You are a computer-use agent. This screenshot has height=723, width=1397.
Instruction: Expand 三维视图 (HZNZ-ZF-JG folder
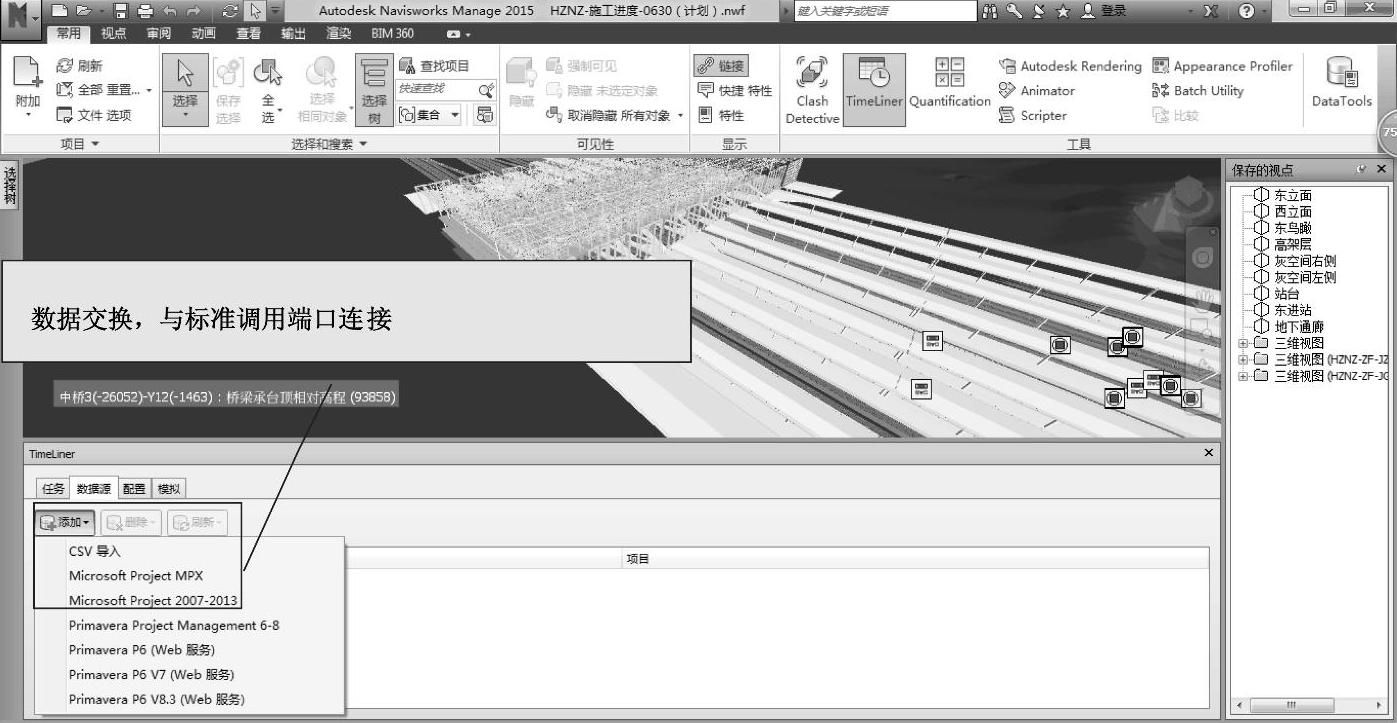pos(1243,376)
